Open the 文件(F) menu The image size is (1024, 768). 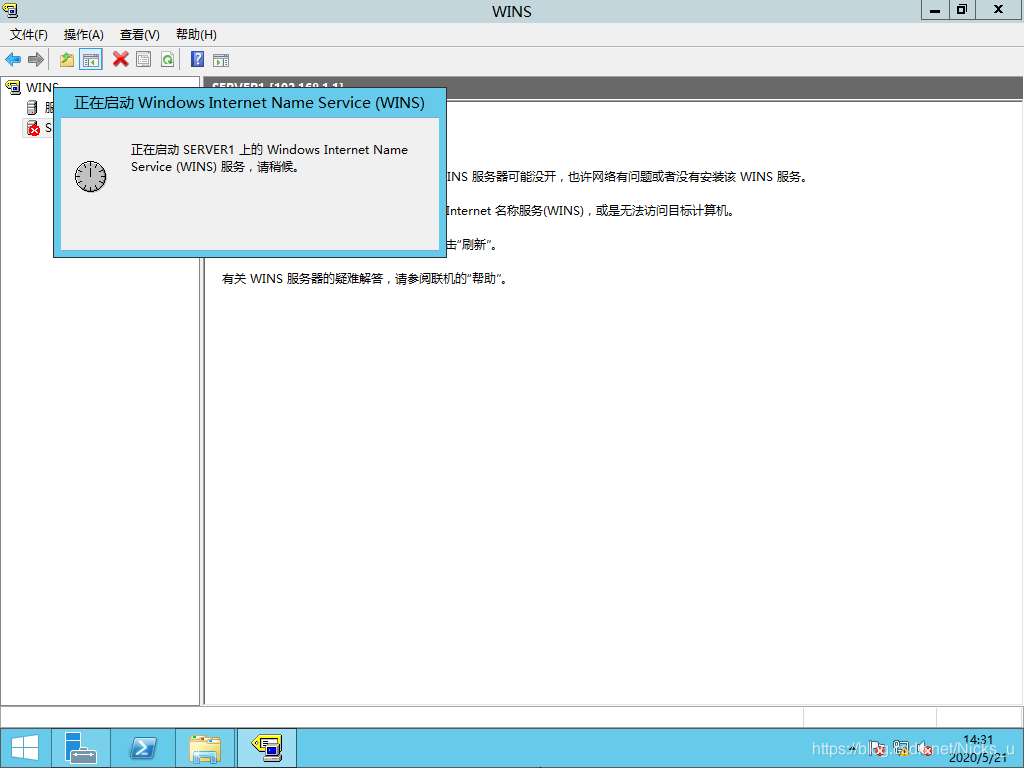(x=29, y=35)
